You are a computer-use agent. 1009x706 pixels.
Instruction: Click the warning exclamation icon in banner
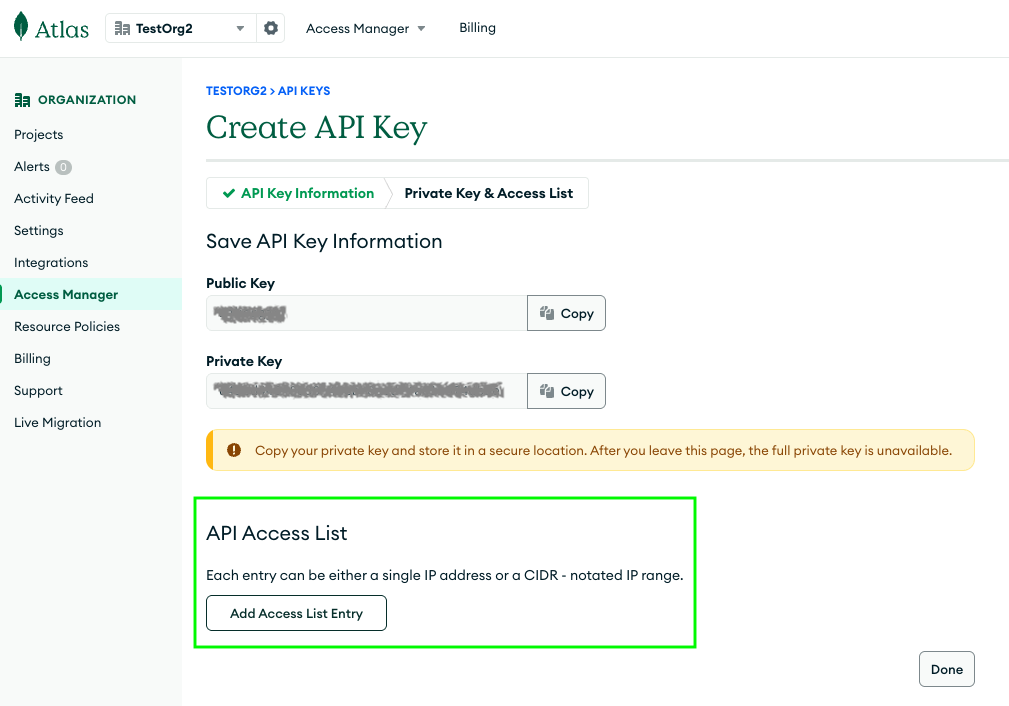click(234, 450)
